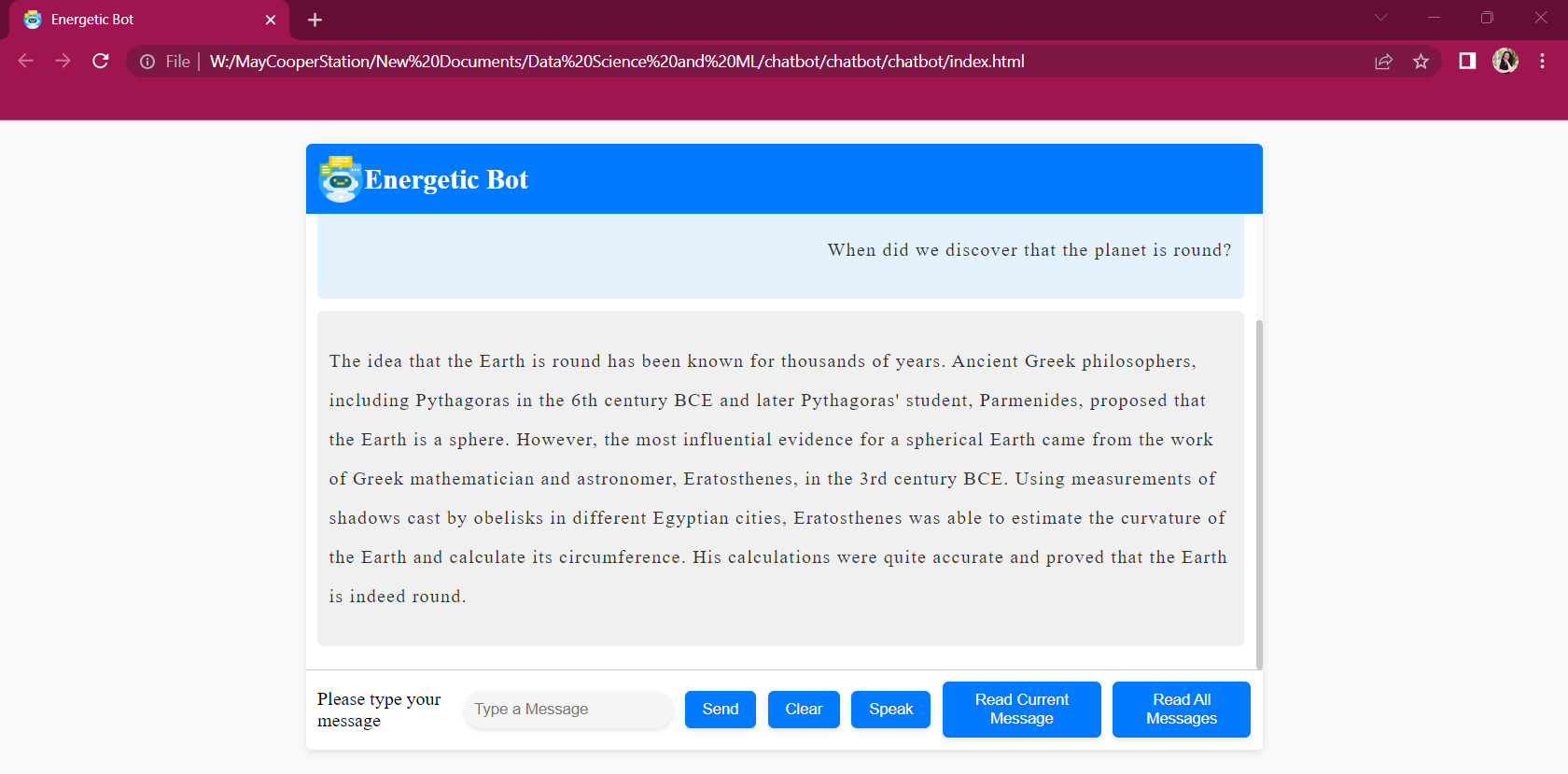
Task: Click the grayed forward navigation arrow
Action: tap(63, 61)
